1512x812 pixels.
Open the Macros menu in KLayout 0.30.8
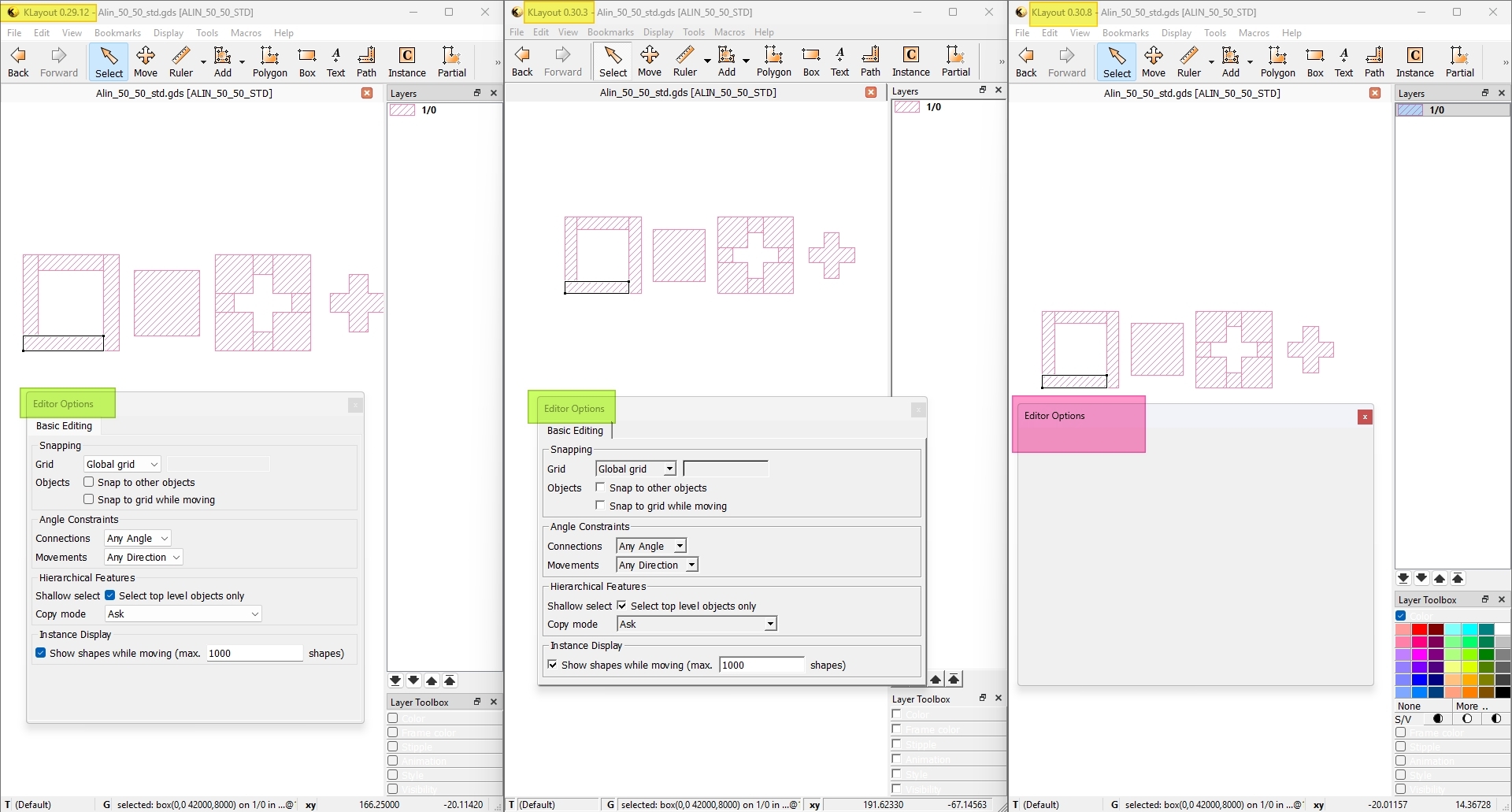point(1253,33)
